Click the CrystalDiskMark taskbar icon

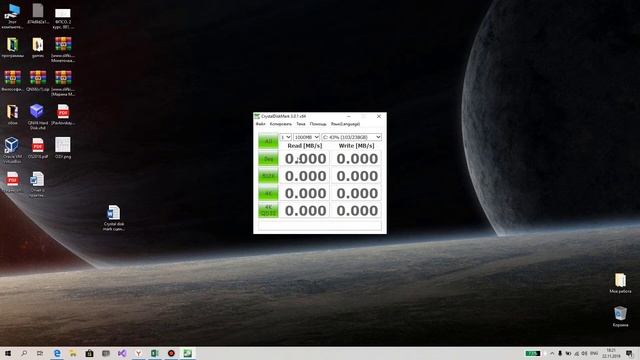tap(187, 353)
